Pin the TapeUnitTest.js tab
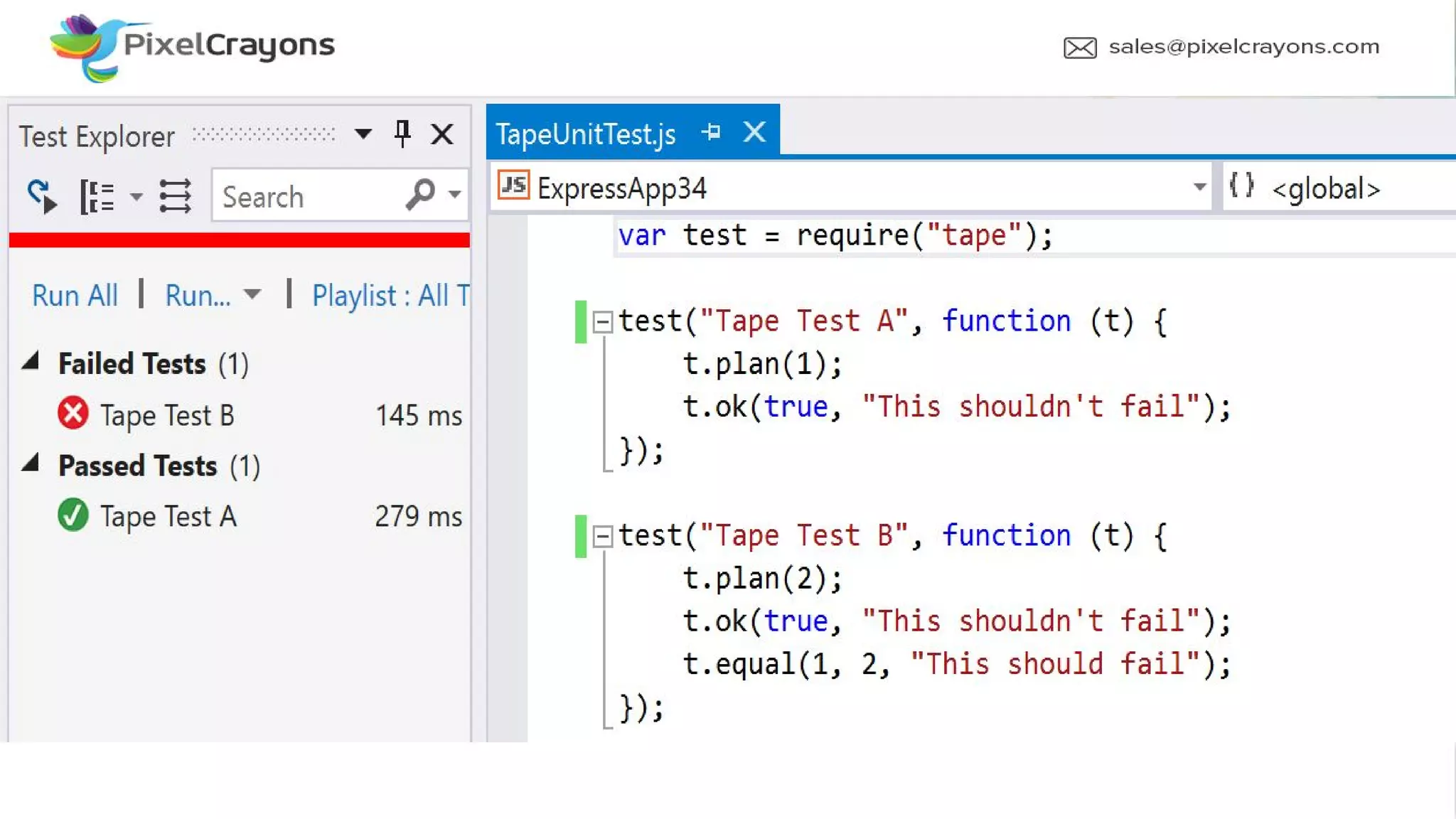 click(x=711, y=132)
